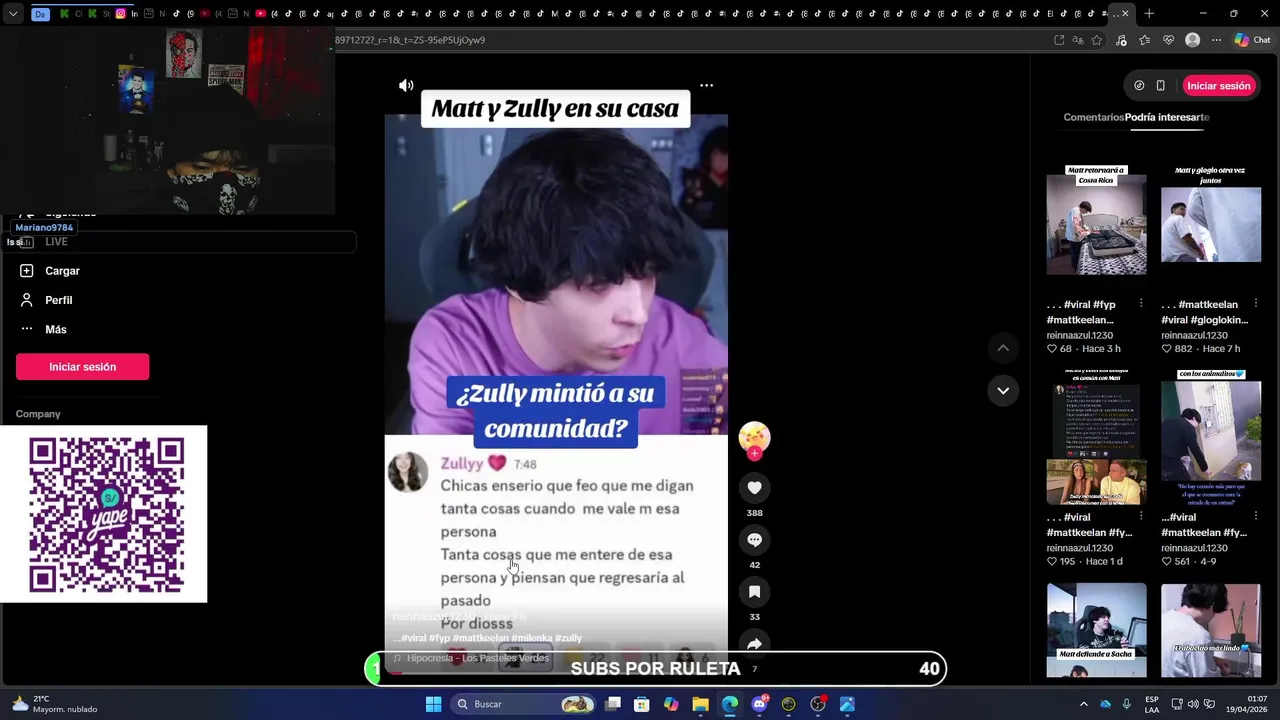Open the Edge profile avatar
Image resolution: width=1280 pixels, height=720 pixels.
[1192, 40]
